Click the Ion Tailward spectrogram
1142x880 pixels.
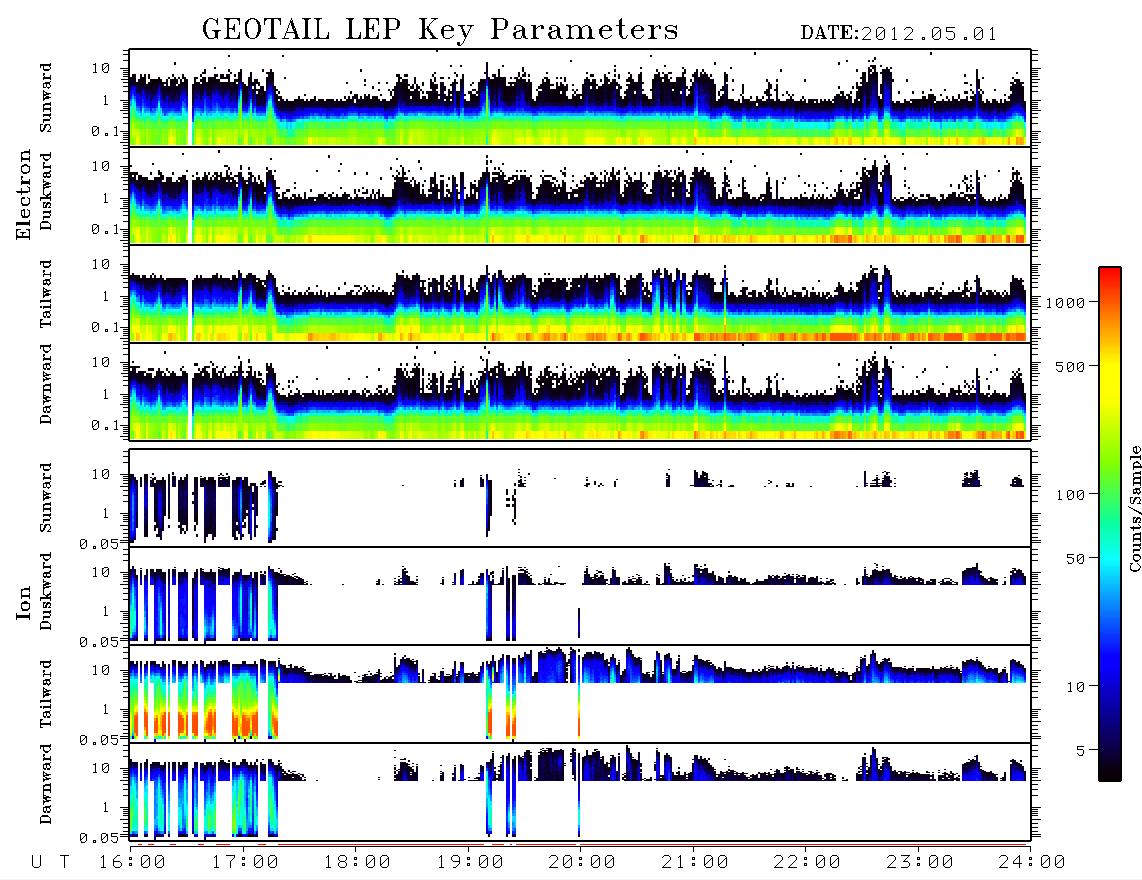point(580,694)
